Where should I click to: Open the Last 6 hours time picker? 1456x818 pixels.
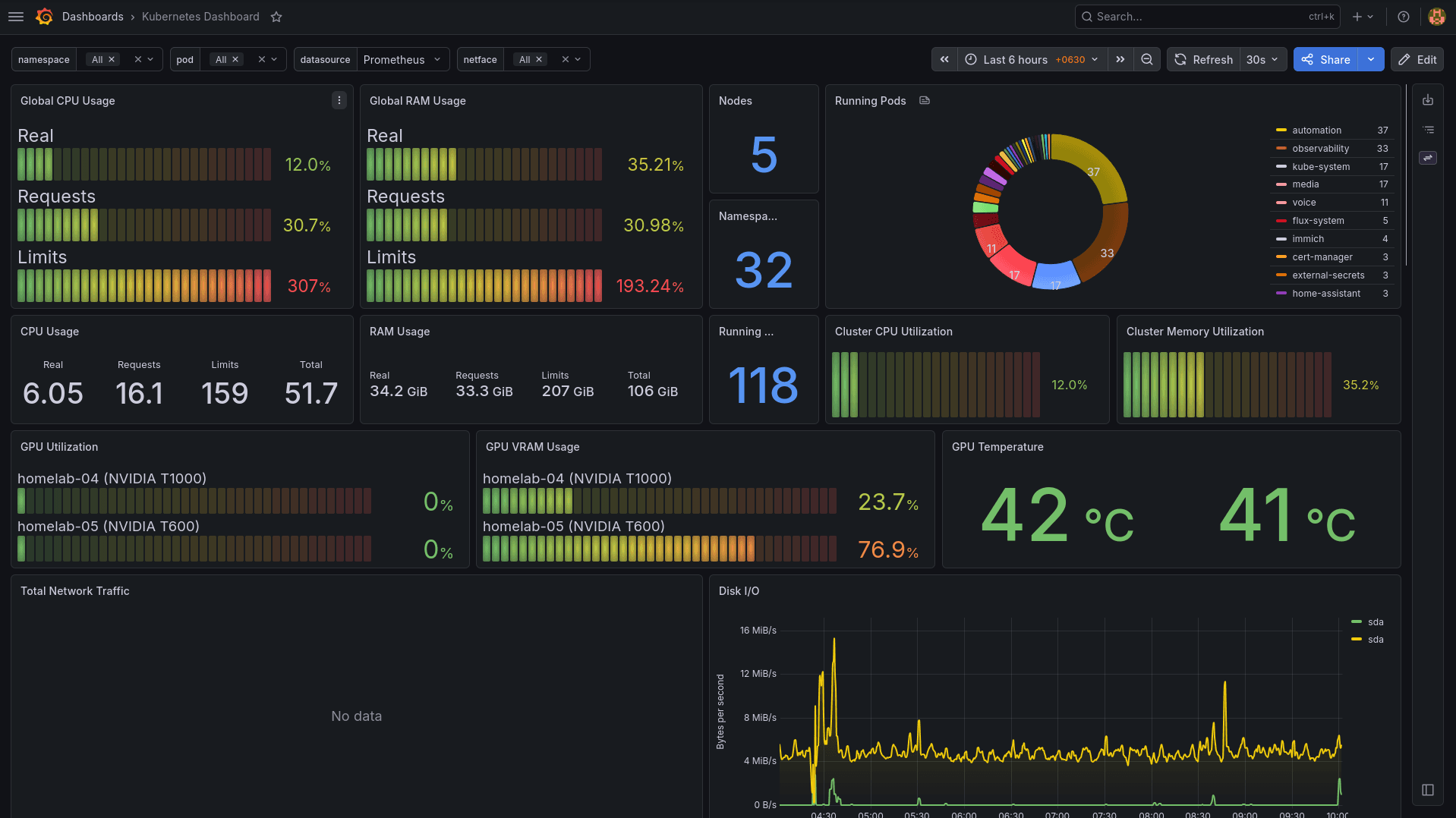point(1032,59)
